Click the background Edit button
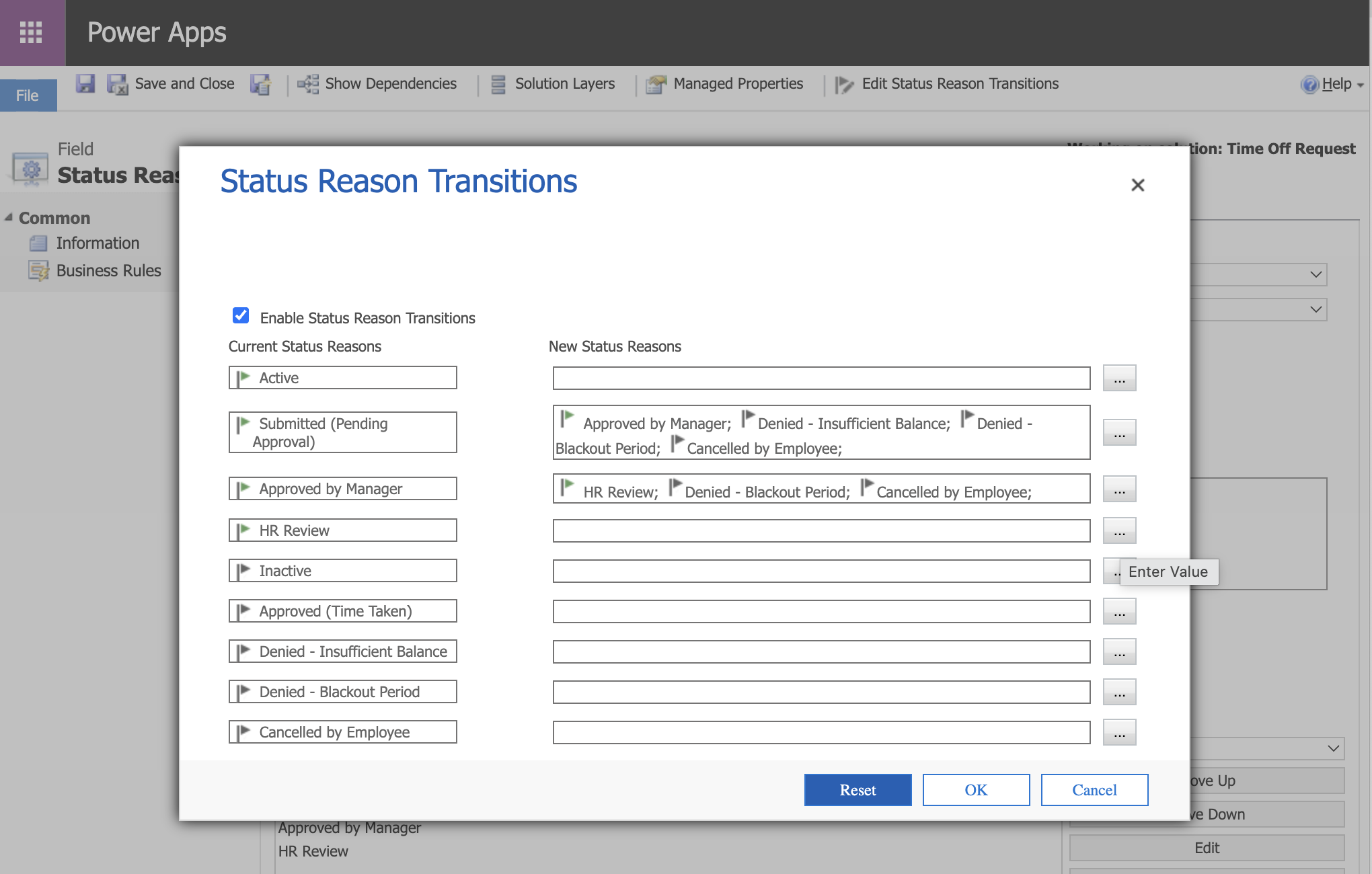1372x874 pixels. pyautogui.click(x=1207, y=848)
